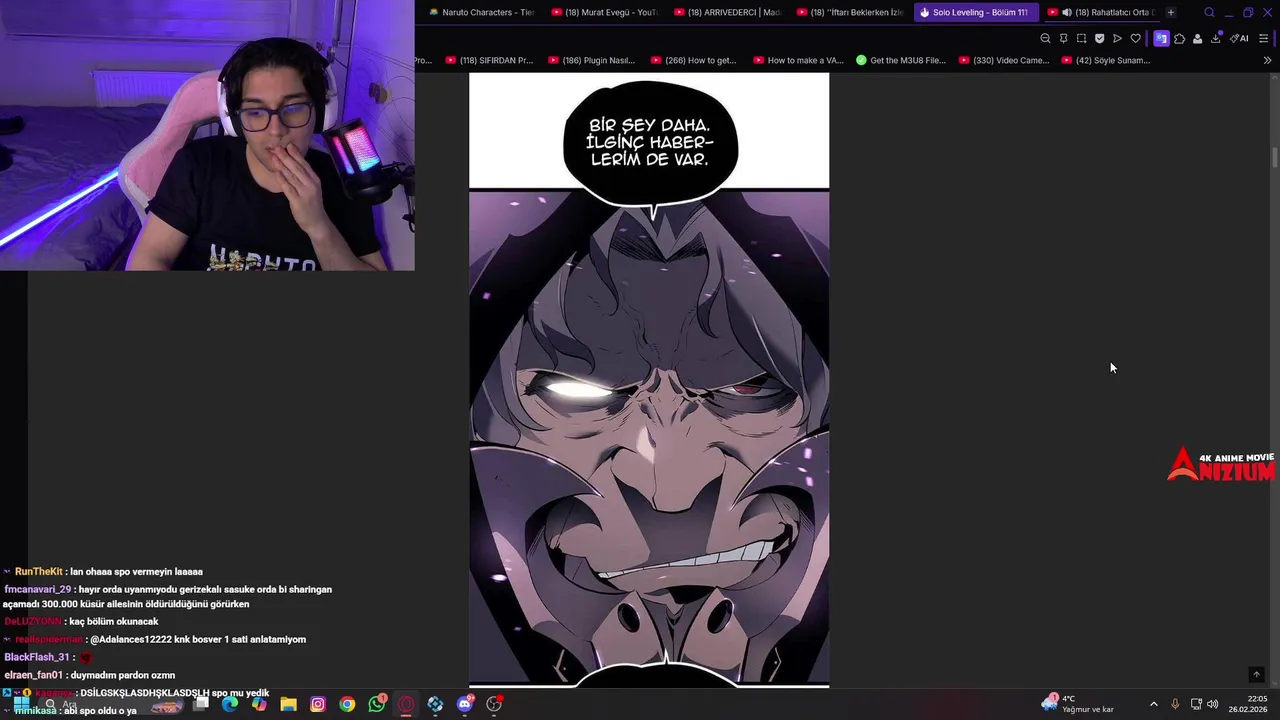Click the send/flow arrow icon

1117,38
